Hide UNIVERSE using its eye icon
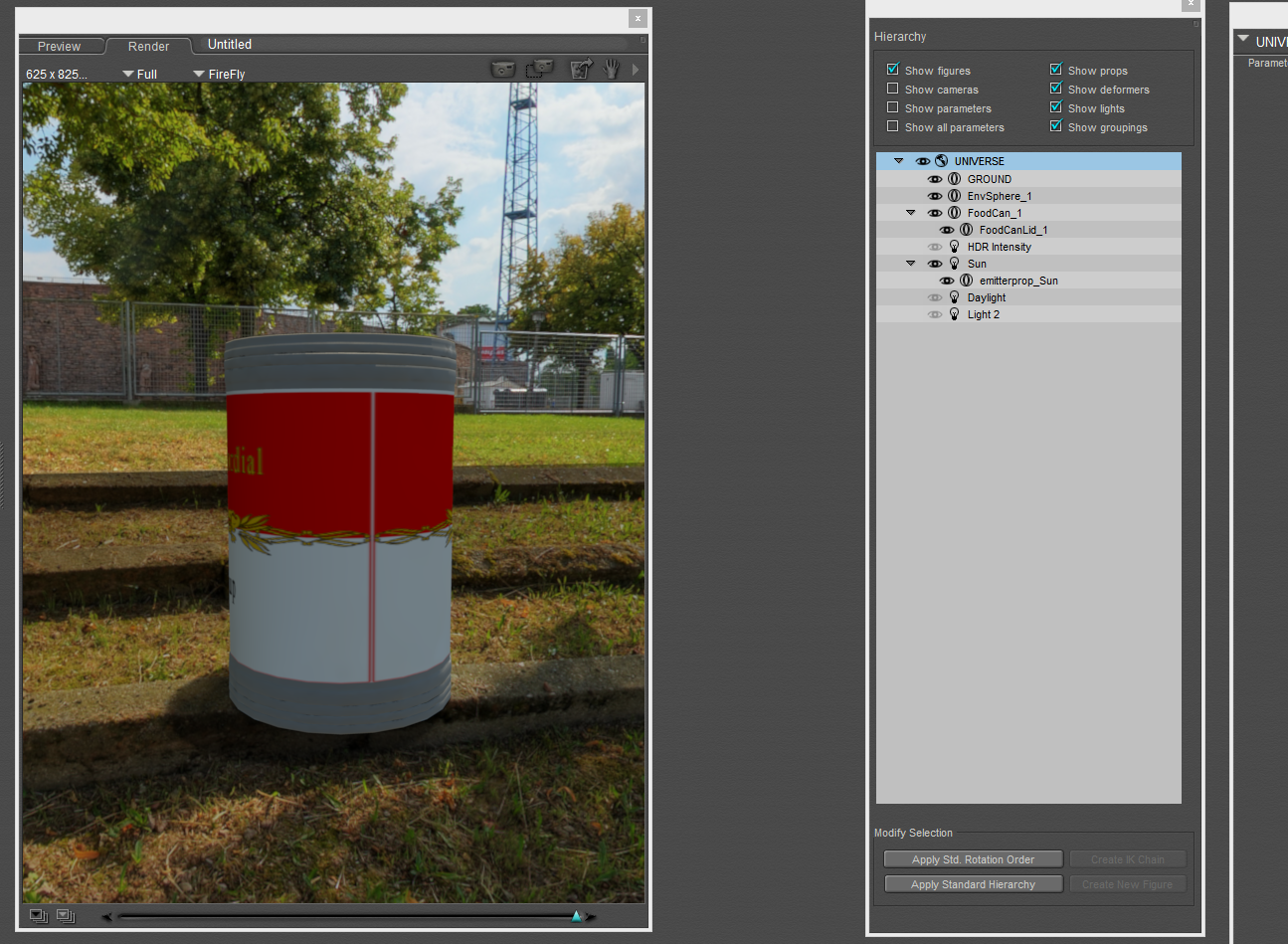The image size is (1288, 944). coord(923,161)
